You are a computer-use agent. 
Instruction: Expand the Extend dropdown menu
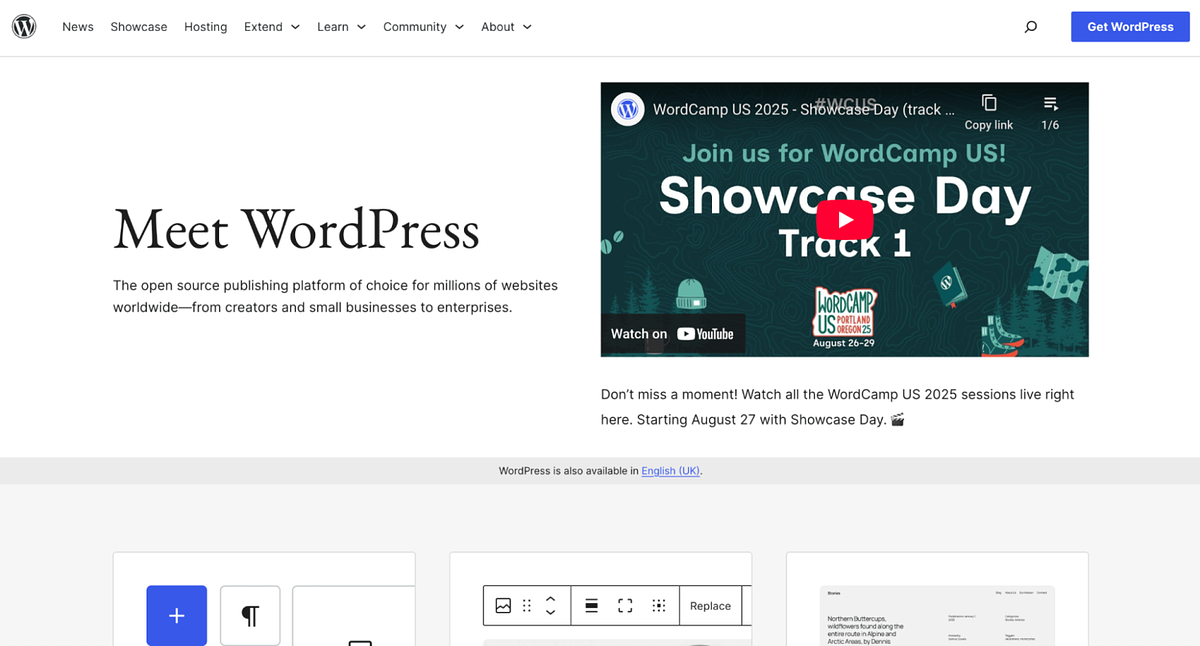click(x=271, y=26)
